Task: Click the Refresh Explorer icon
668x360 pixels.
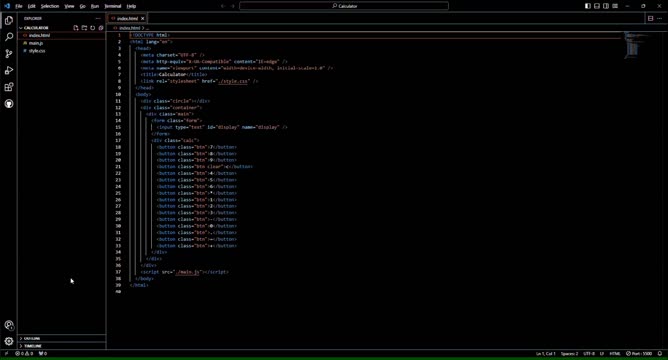Action: point(92,28)
